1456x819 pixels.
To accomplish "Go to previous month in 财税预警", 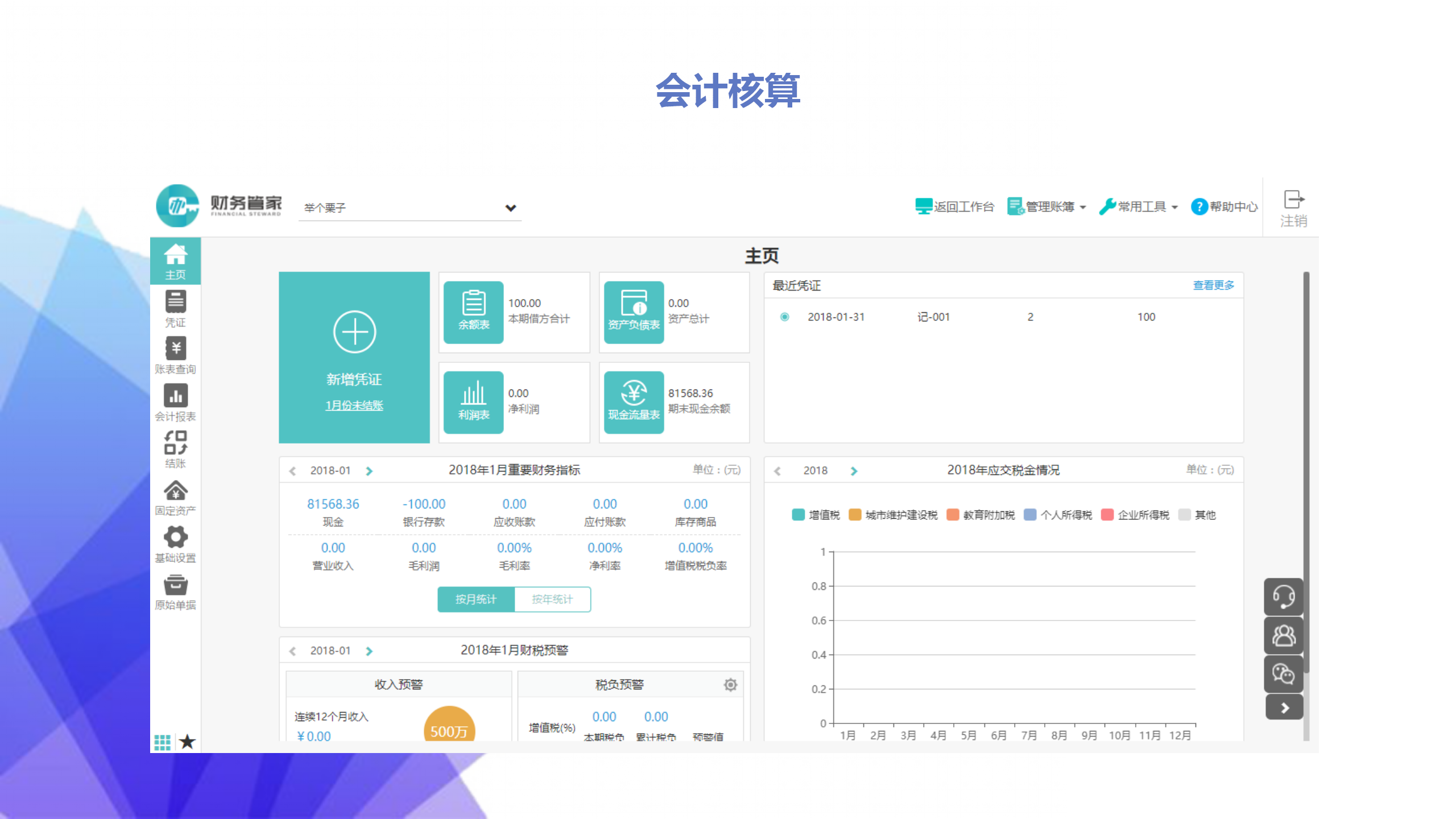I will coord(292,651).
